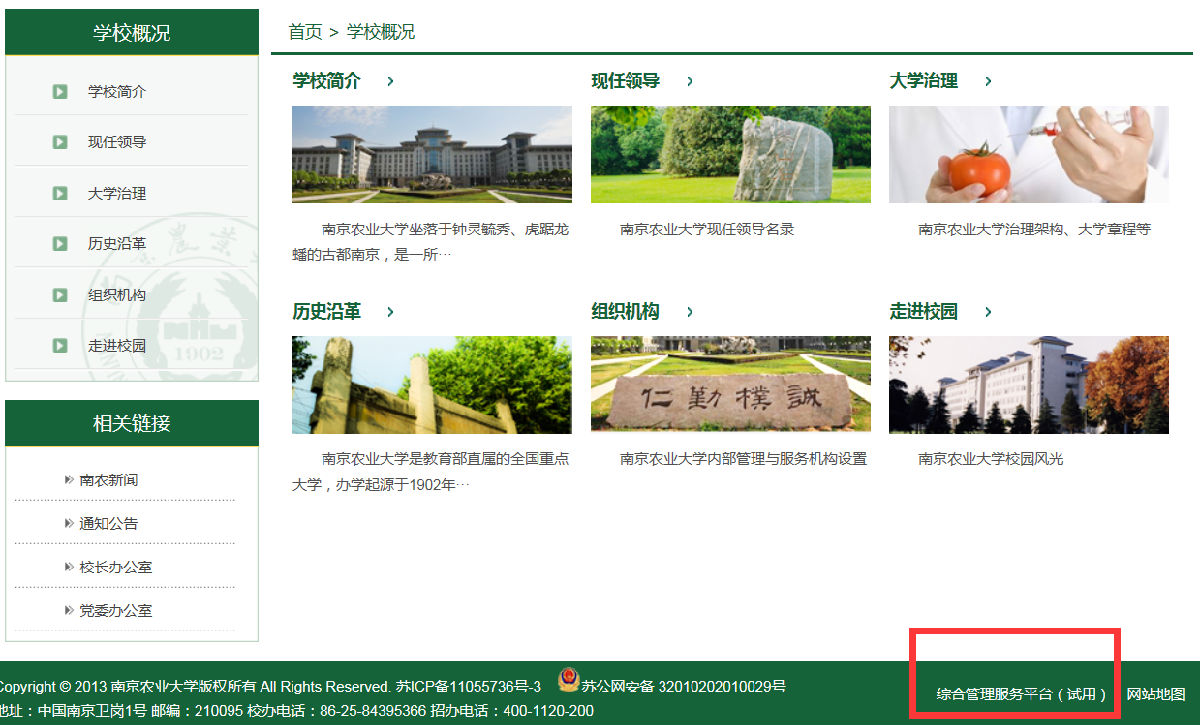Click the 仁勤朴诚 stone thumbnail
The width and height of the screenshot is (1200, 725).
730,385
